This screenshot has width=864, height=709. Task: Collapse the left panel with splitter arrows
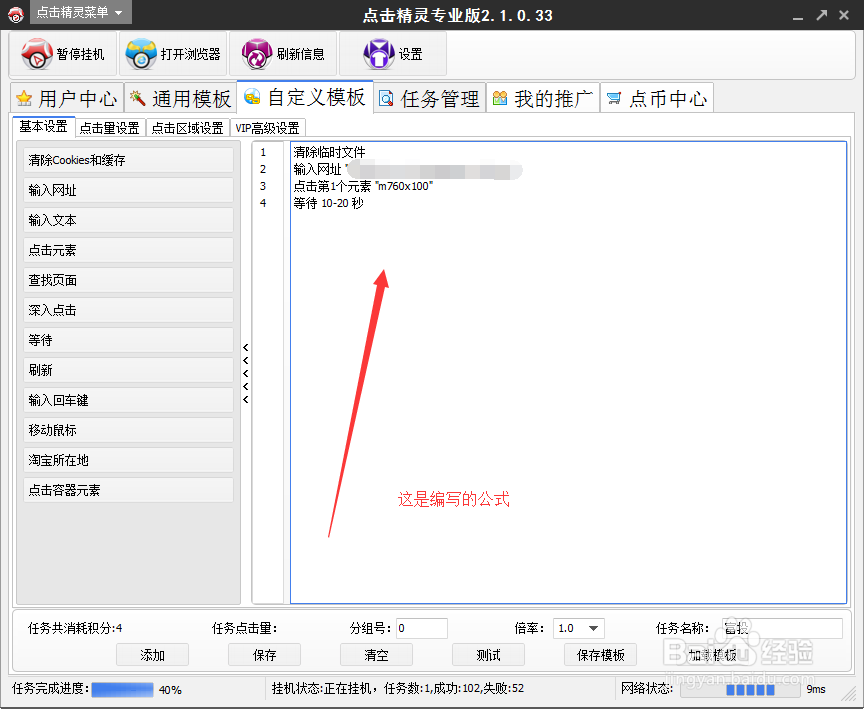coord(246,373)
